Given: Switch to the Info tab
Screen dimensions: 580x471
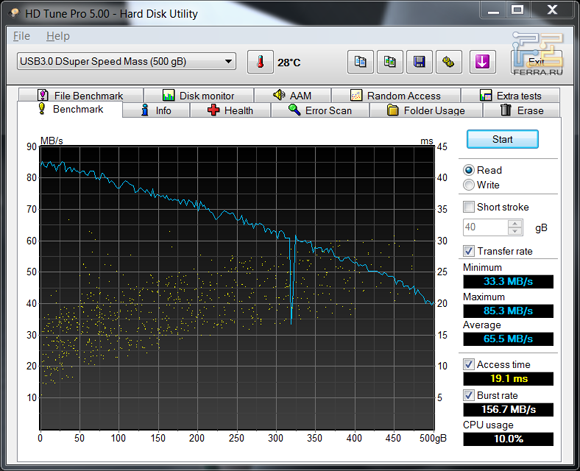Looking at the screenshot, I should 156,110.
